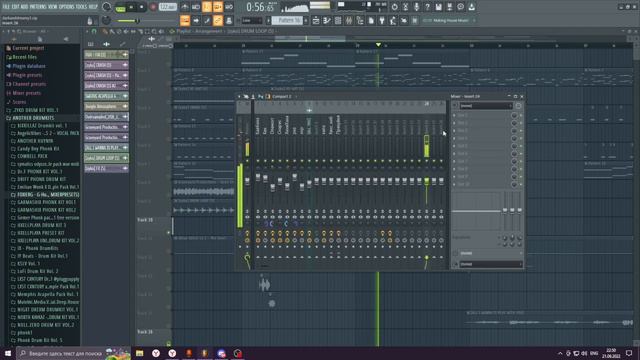Turn the Slot 1 mix knob

(514, 116)
